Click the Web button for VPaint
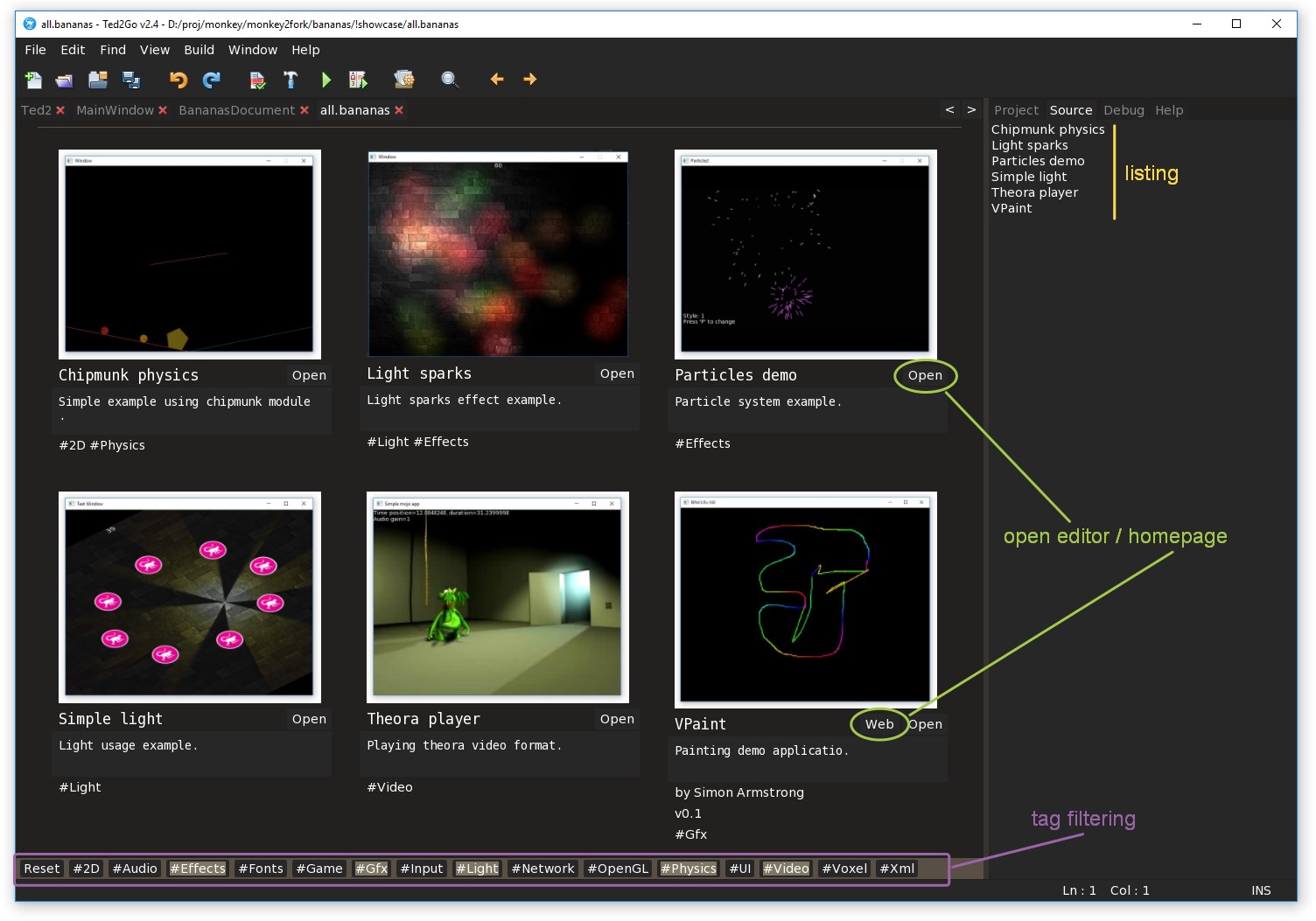The height and width of the screenshot is (921, 1316). coord(879,724)
